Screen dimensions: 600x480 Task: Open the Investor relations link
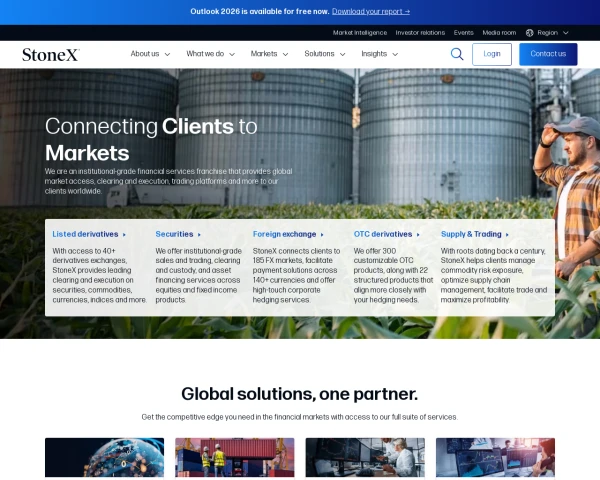(420, 33)
